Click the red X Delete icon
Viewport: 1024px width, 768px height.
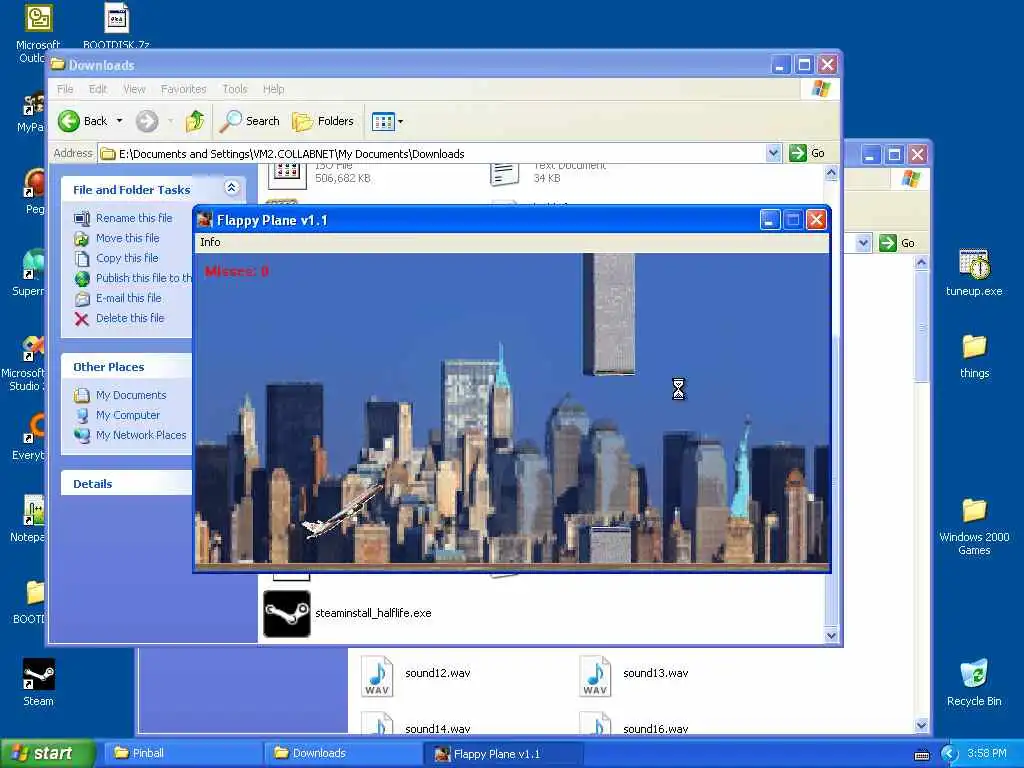tap(82, 319)
